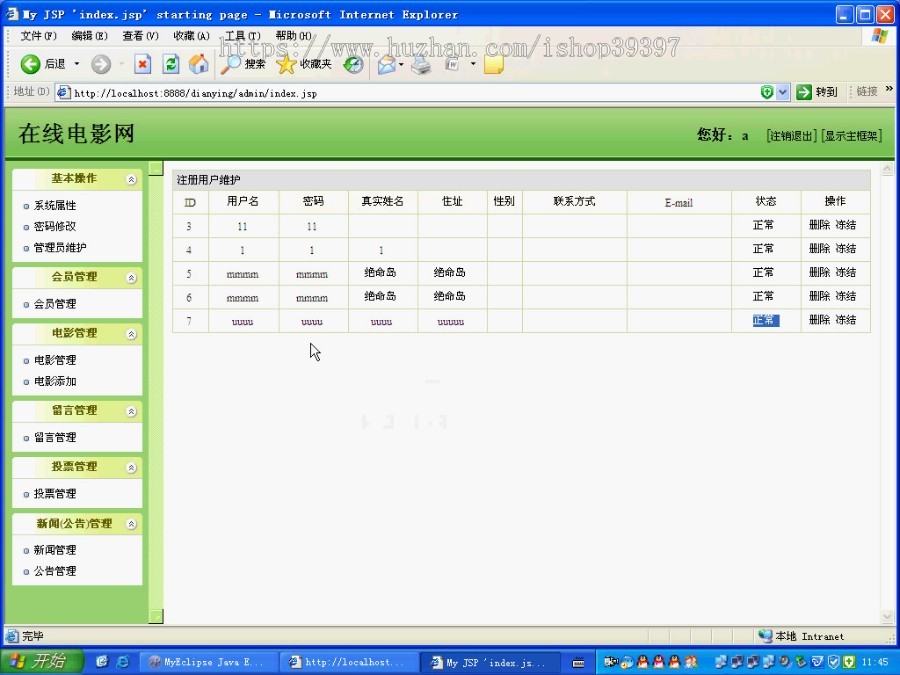The image size is (900, 675).
Task: Click the 注销退出 logout link
Action: [791, 136]
